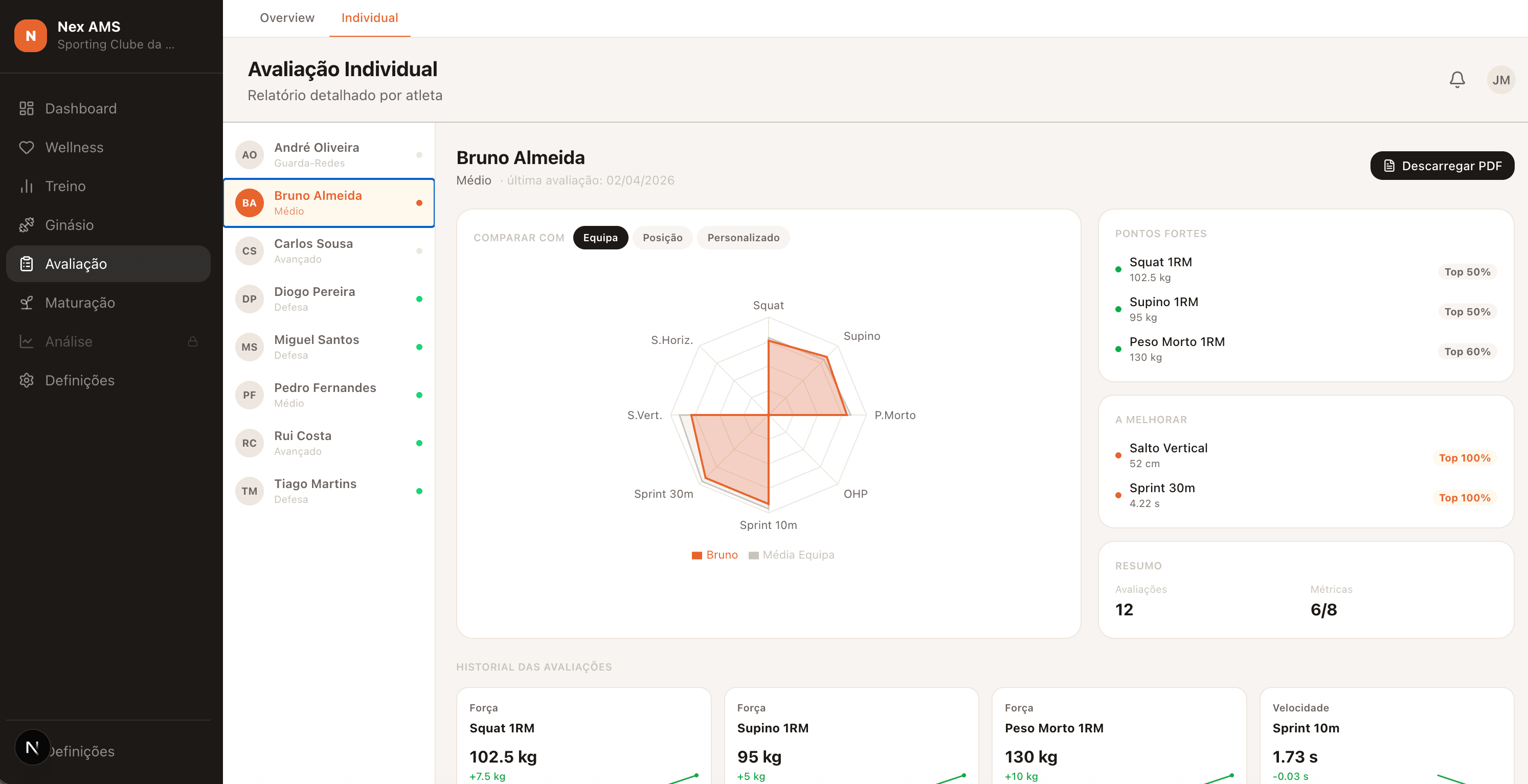Click the Treino bar chart icon
The image size is (1528, 784).
(x=26, y=186)
